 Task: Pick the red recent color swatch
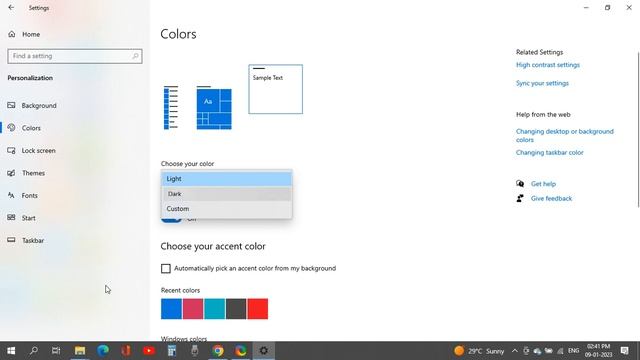[x=258, y=309]
